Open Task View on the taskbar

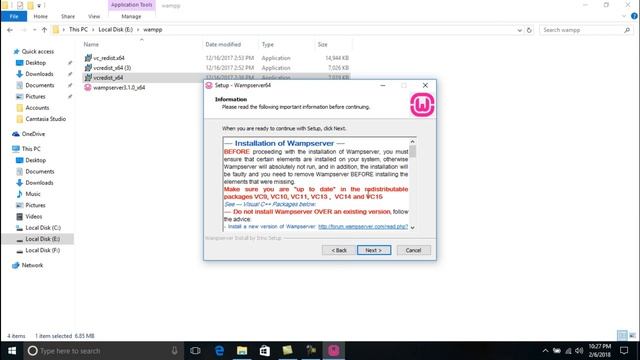(x=196, y=351)
